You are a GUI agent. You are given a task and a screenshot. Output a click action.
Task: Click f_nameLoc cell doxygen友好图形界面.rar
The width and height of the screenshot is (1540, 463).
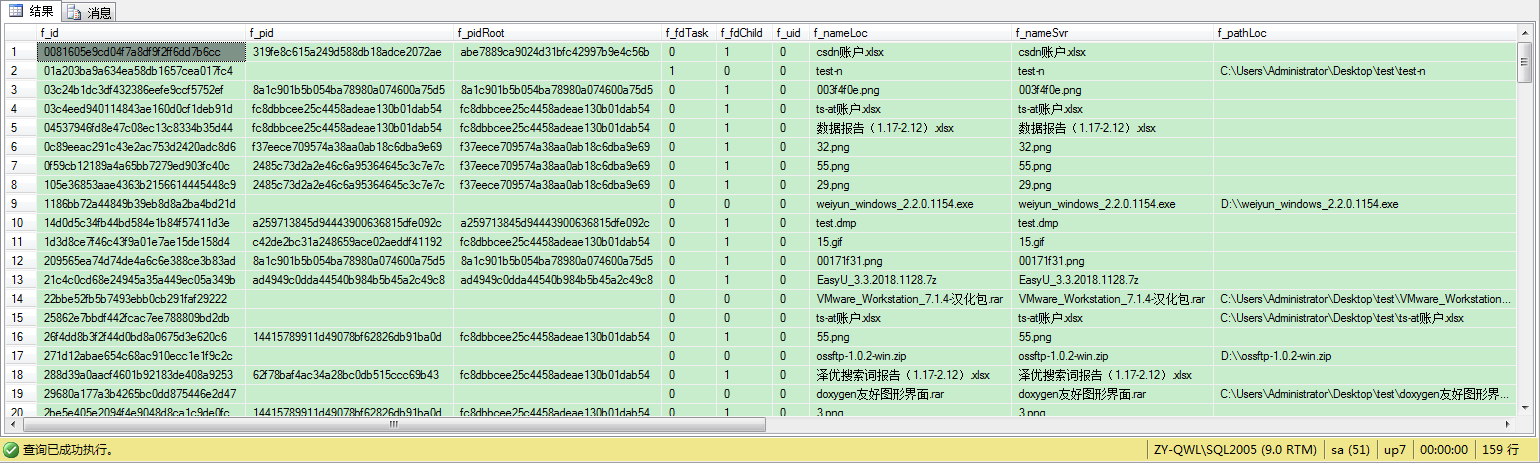click(911, 393)
